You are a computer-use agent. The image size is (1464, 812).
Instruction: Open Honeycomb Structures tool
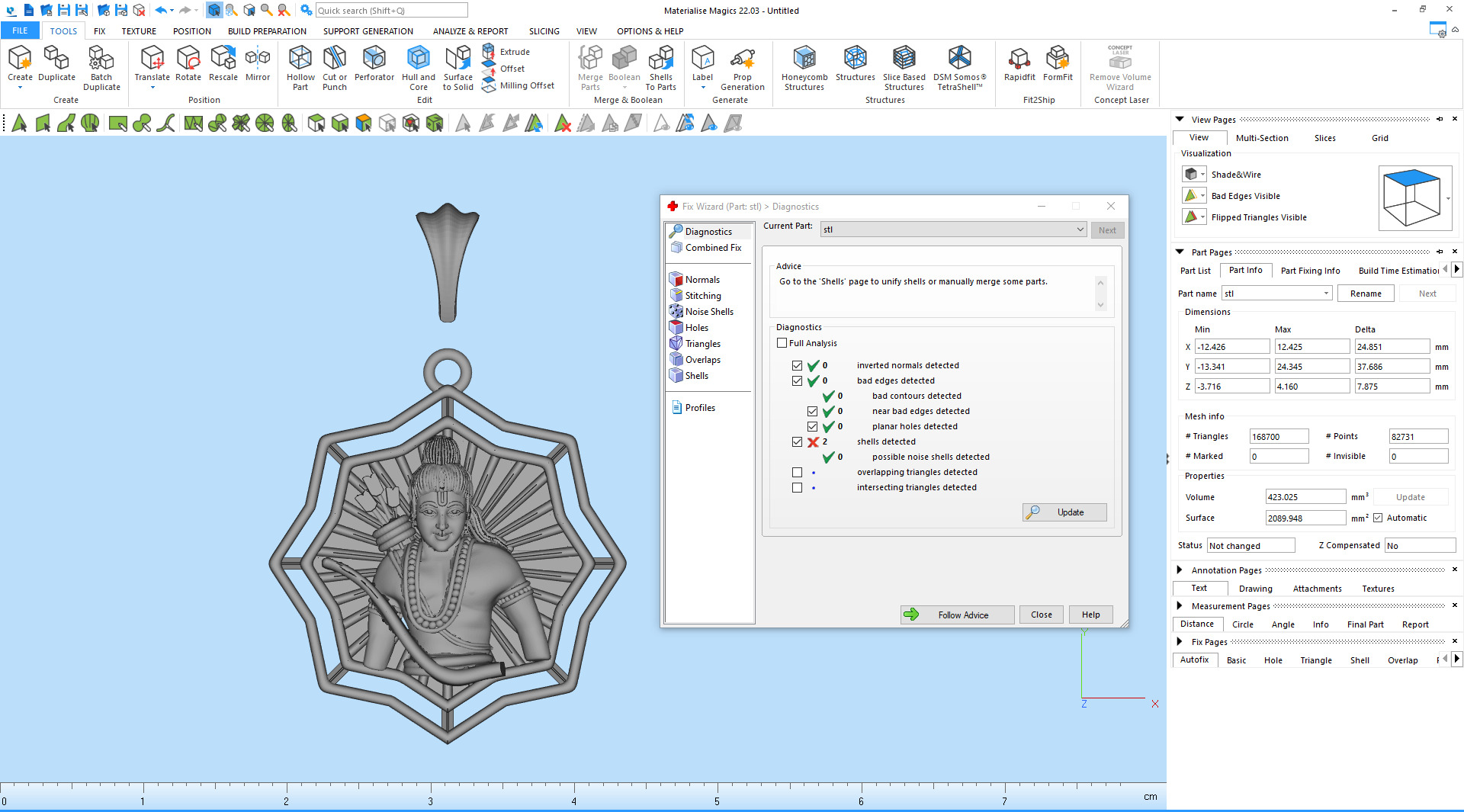804,68
